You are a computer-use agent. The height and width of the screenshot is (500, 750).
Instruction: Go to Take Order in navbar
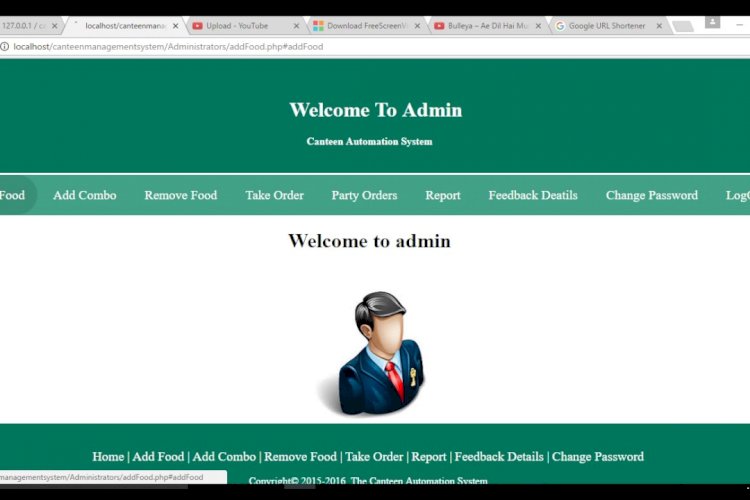275,195
